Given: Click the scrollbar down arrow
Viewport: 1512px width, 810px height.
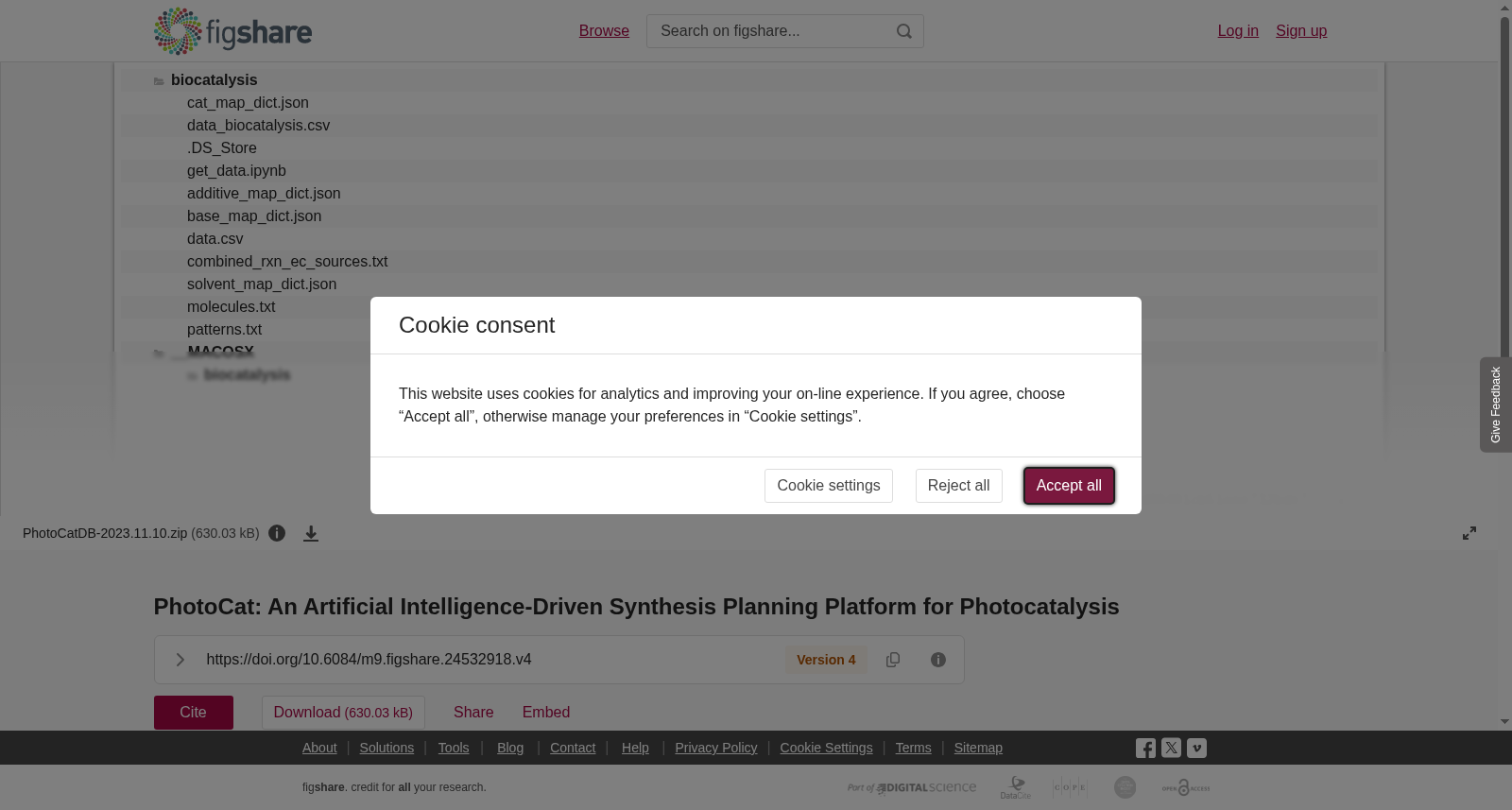Looking at the screenshot, I should click(1504, 722).
